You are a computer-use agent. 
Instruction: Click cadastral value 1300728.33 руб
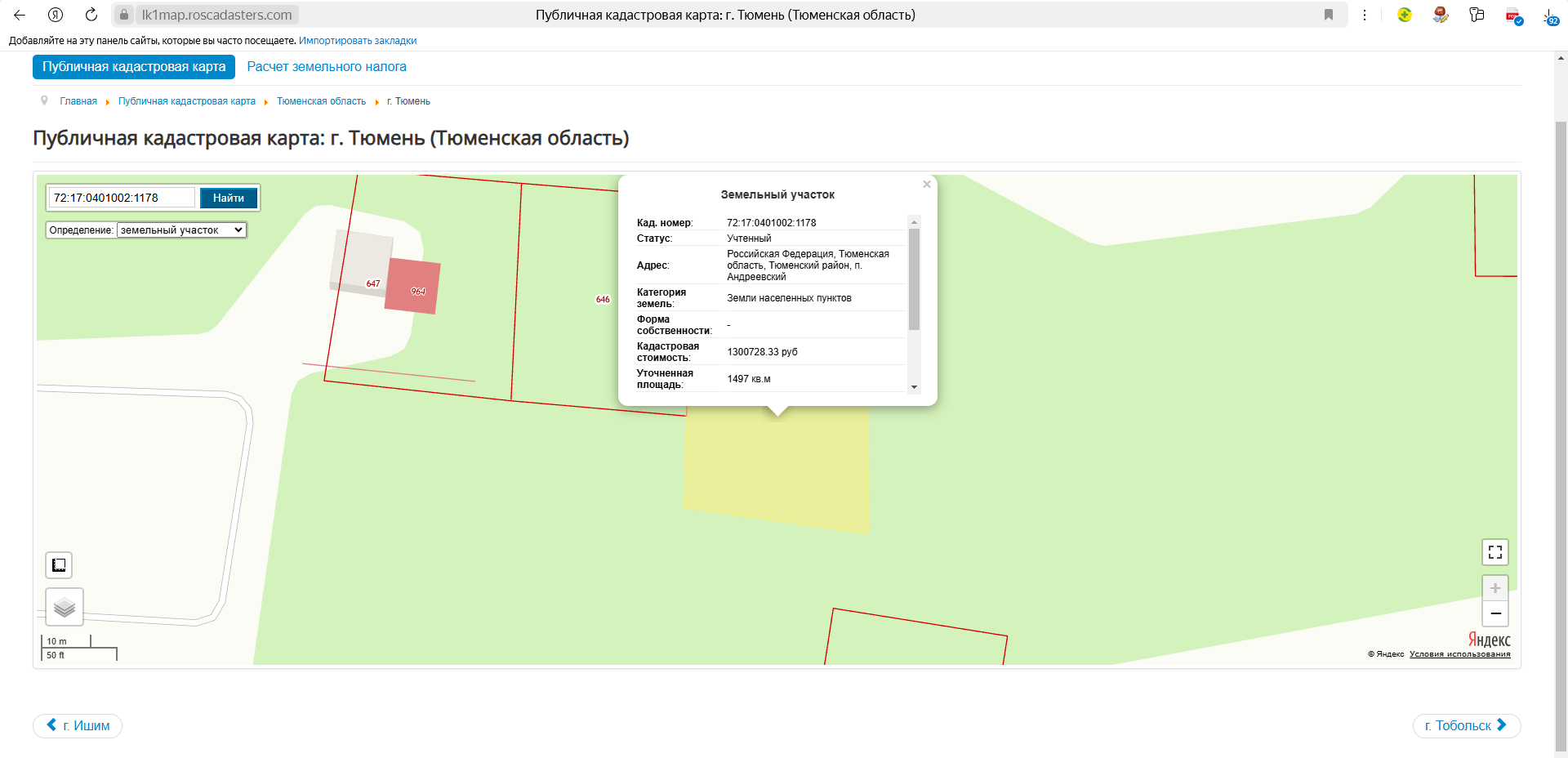pos(762,352)
